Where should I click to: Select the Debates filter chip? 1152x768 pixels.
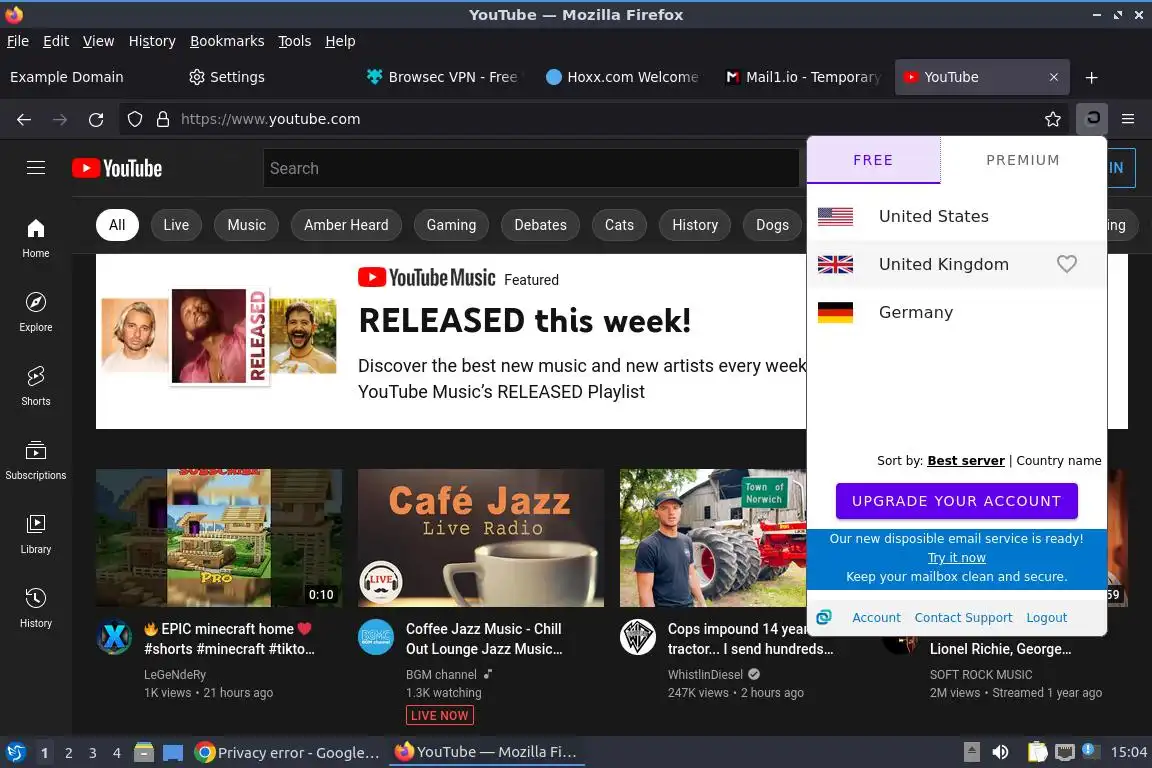[540, 225]
